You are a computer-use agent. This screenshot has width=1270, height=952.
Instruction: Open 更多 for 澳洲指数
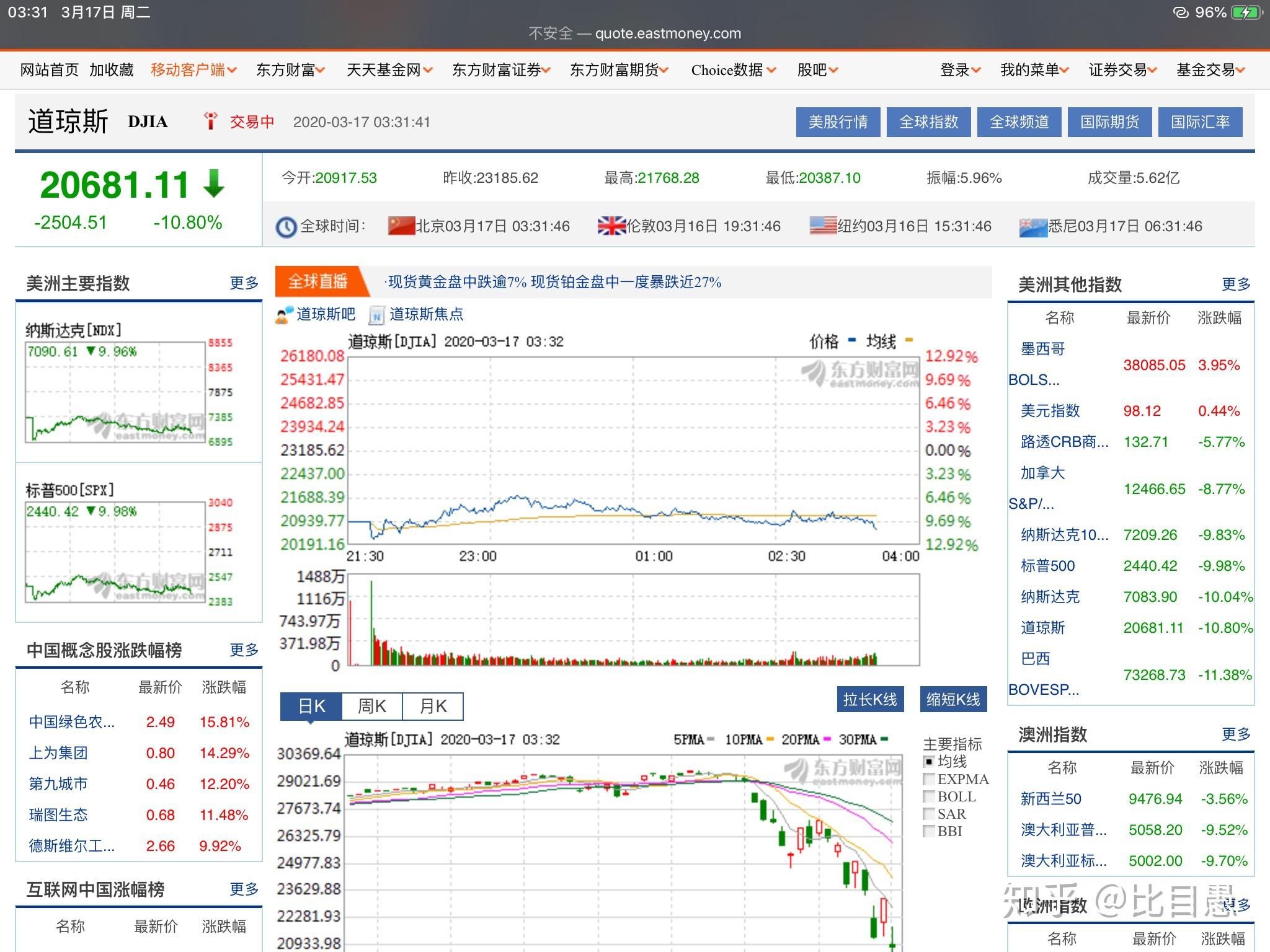coord(1236,734)
